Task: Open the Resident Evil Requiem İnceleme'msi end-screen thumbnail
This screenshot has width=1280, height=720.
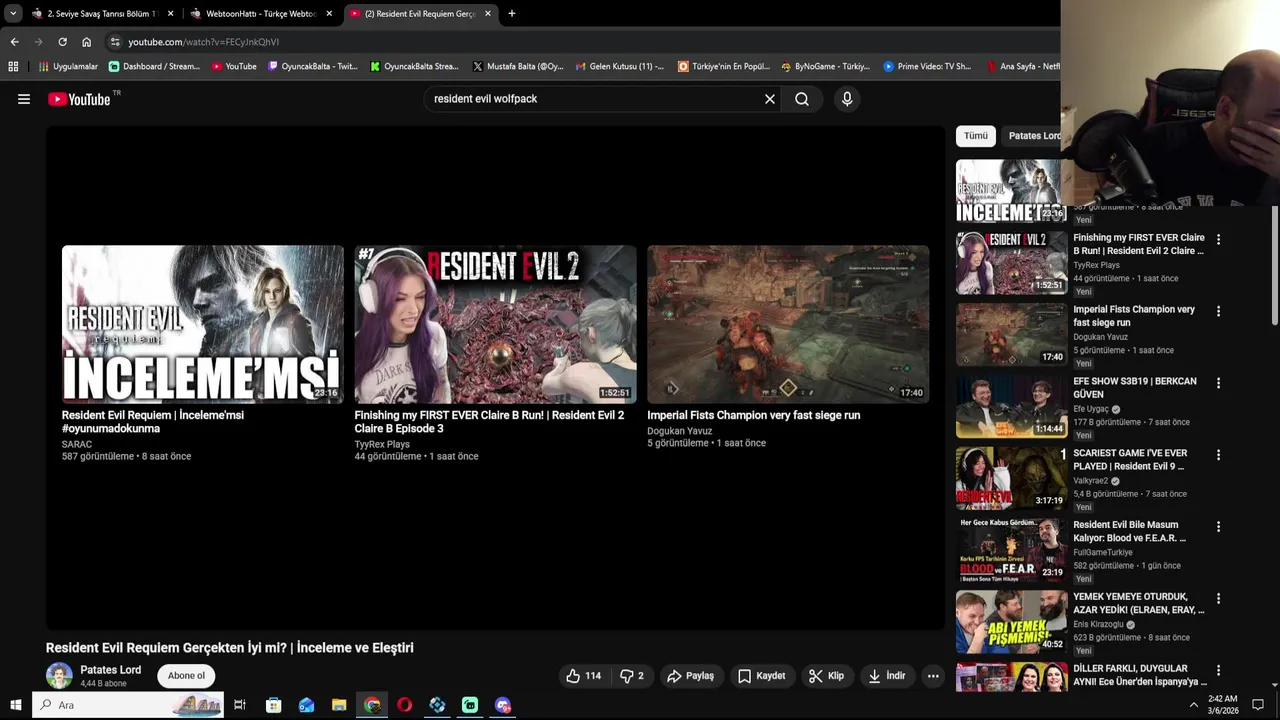Action: coord(203,324)
